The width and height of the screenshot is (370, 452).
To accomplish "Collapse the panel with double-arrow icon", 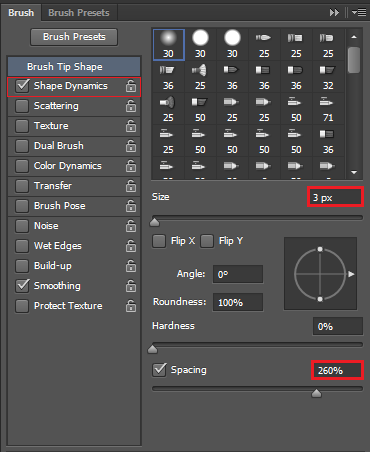I will [x=334, y=13].
